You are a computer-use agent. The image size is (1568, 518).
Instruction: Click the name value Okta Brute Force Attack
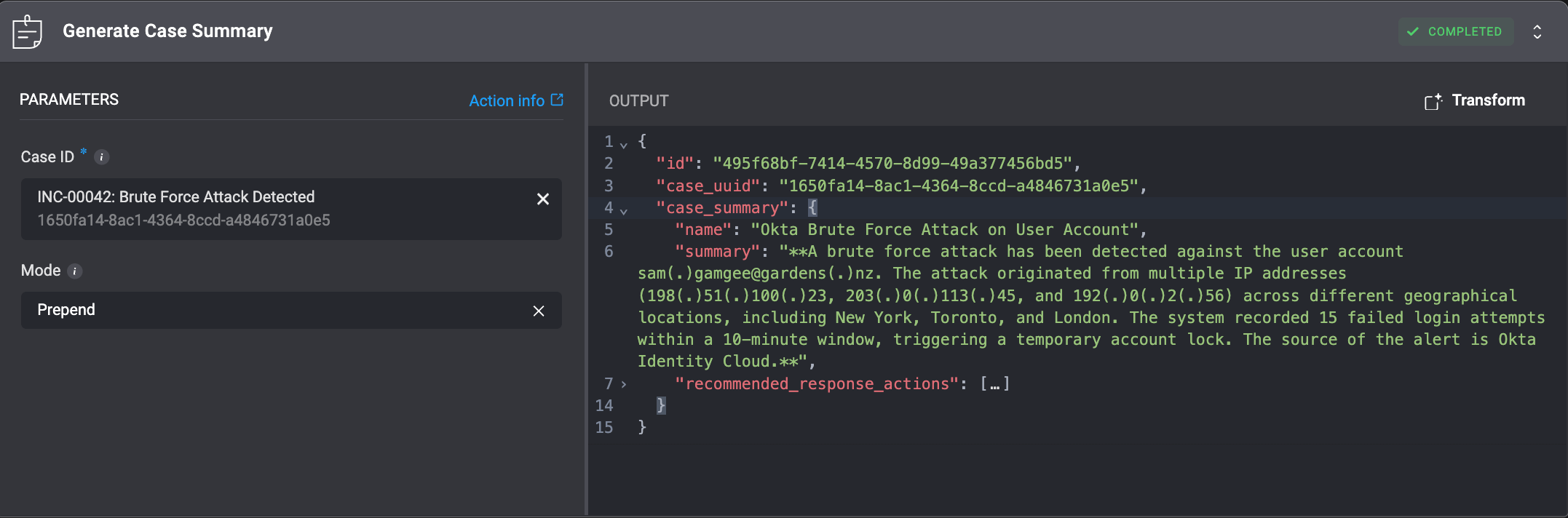[x=945, y=230]
